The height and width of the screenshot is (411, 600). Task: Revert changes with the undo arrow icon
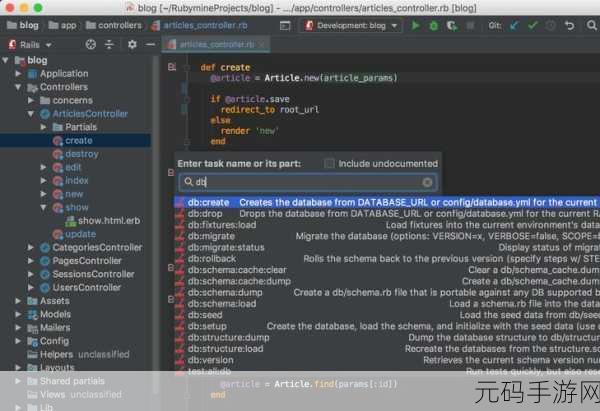click(x=570, y=26)
